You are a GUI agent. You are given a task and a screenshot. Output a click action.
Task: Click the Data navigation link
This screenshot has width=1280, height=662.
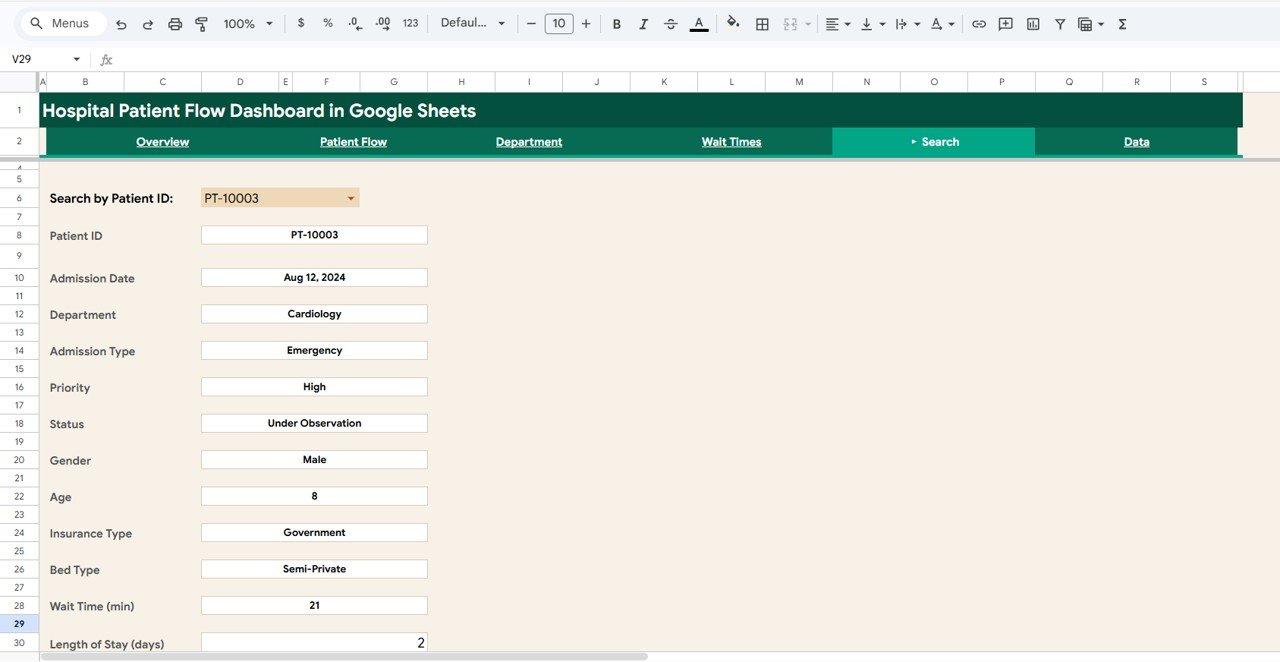1136,142
